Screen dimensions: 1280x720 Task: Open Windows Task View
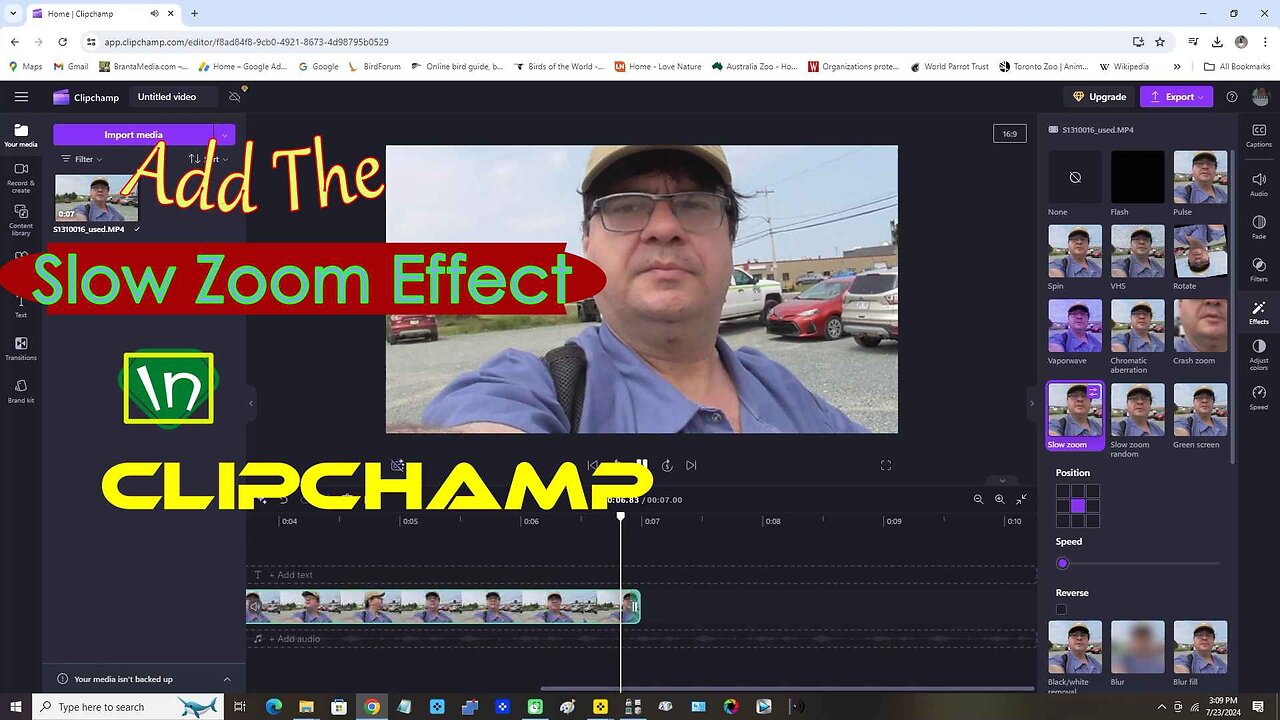(240, 707)
